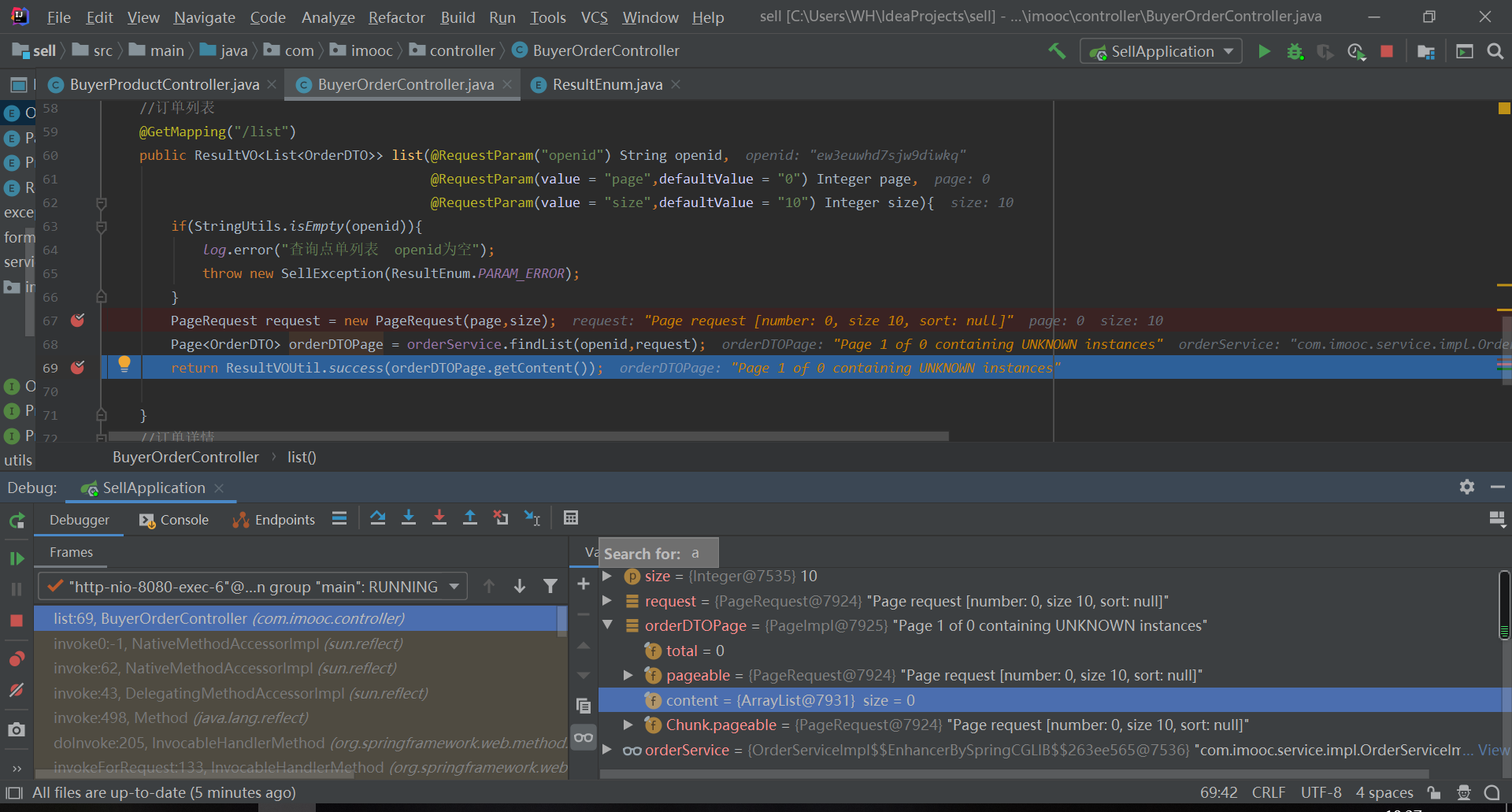The width and height of the screenshot is (1512, 812).
Task: Build project with hammer icon
Action: point(1057,51)
